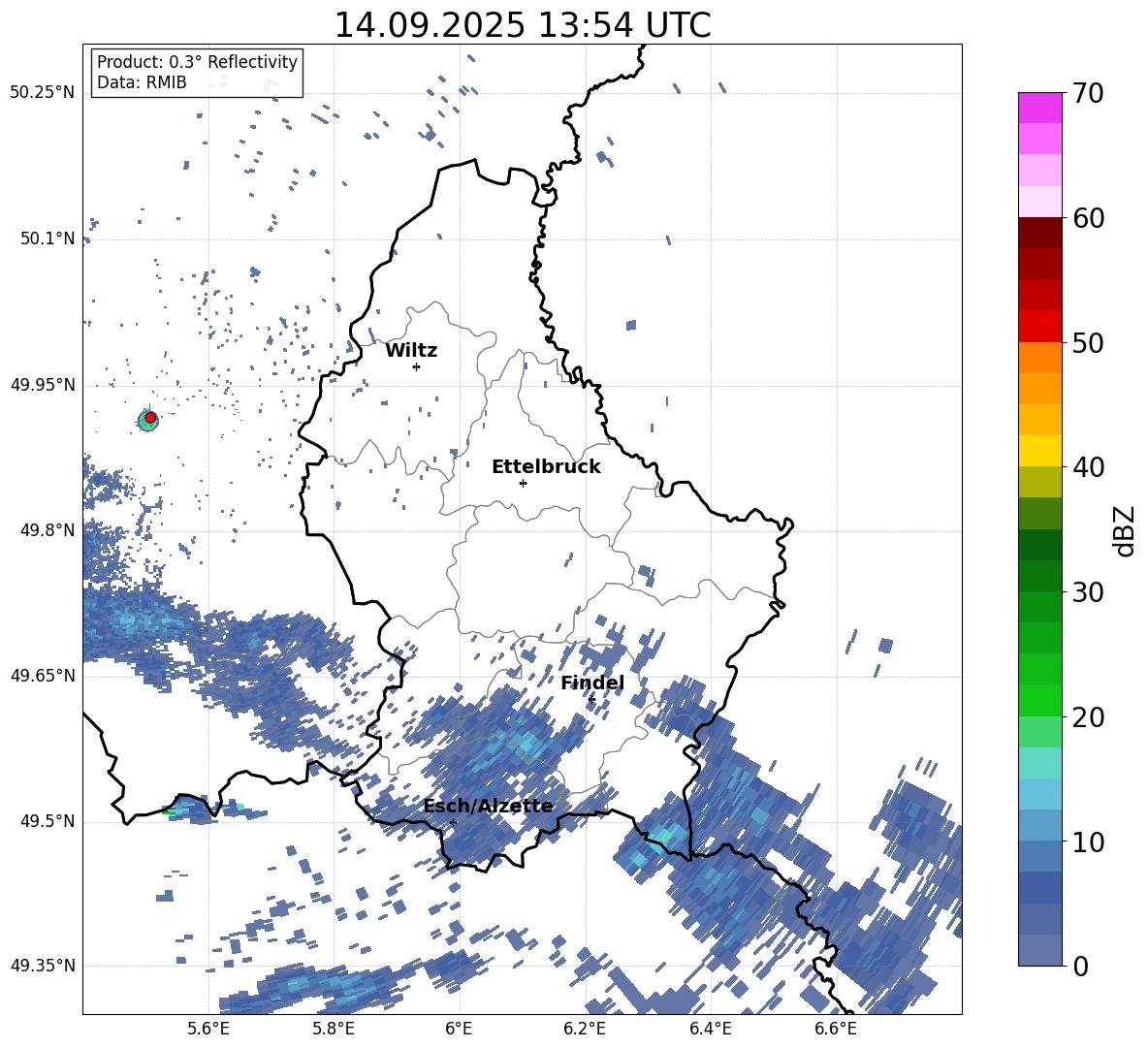This screenshot has height=1048, width=1148.
Task: Click the magenta swatch just below 70 dBZ
Action: point(1039,108)
